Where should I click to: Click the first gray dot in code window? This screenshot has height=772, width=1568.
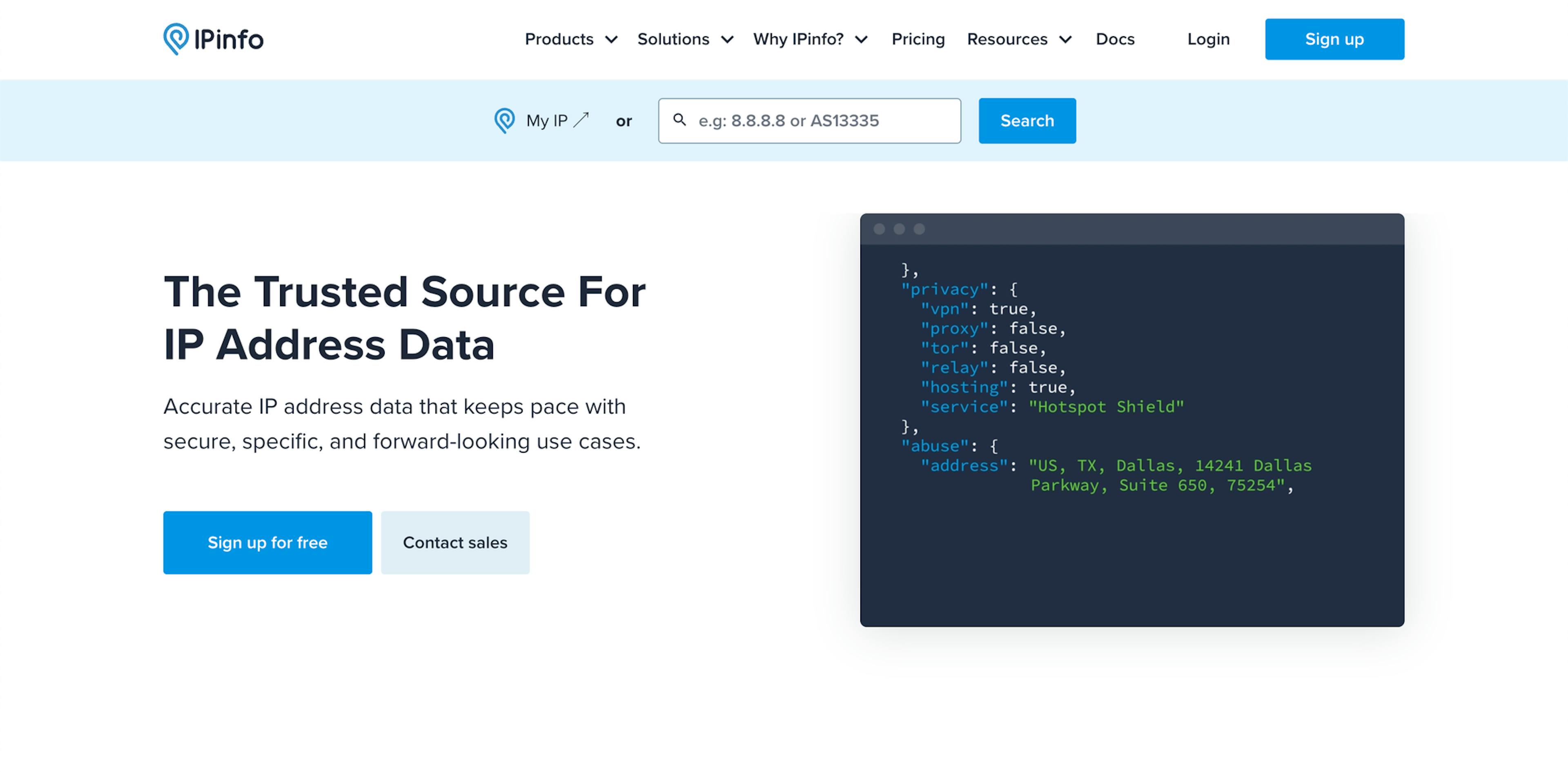[x=879, y=229]
